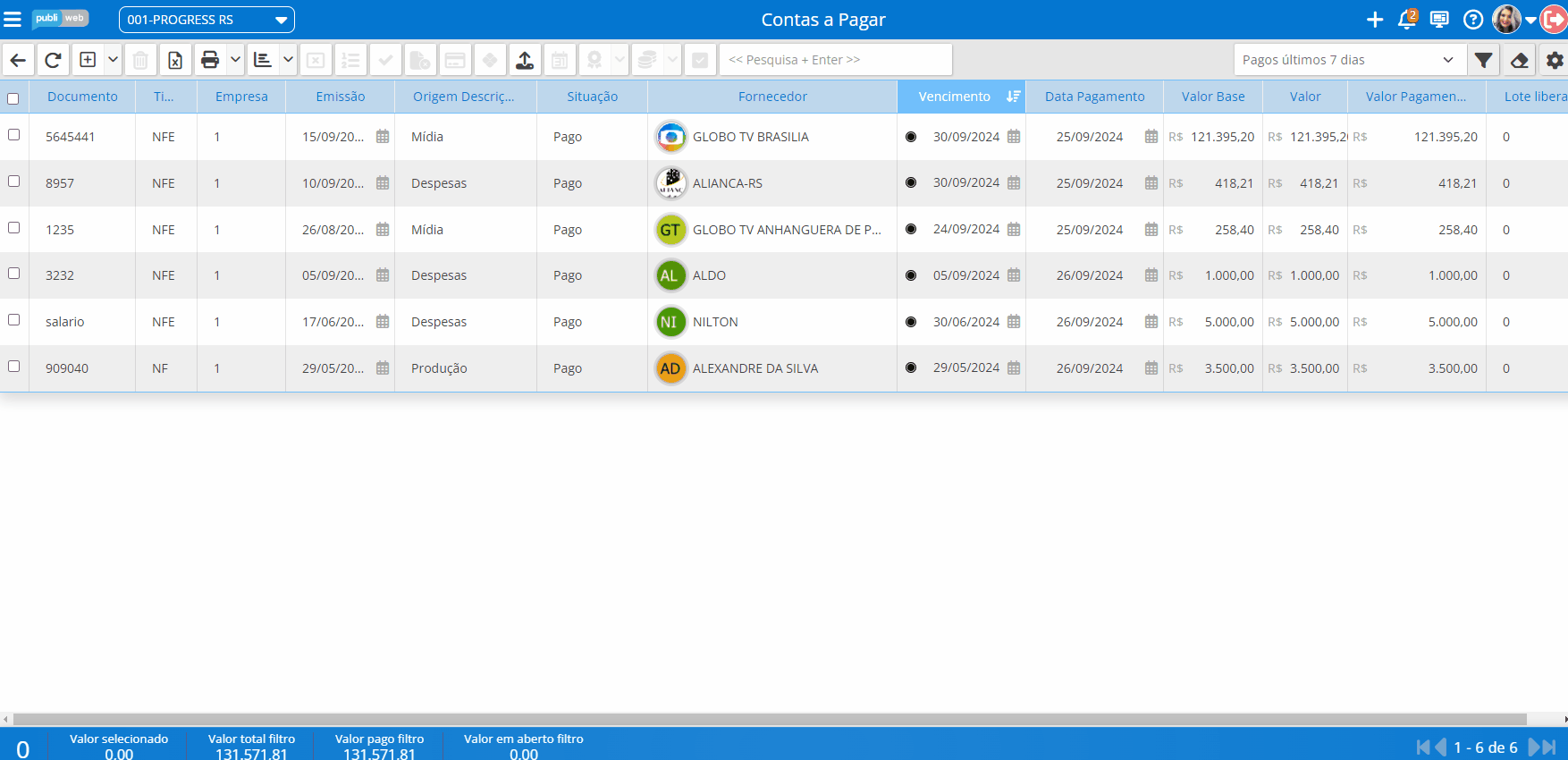Click the red logout icon

1555,20
